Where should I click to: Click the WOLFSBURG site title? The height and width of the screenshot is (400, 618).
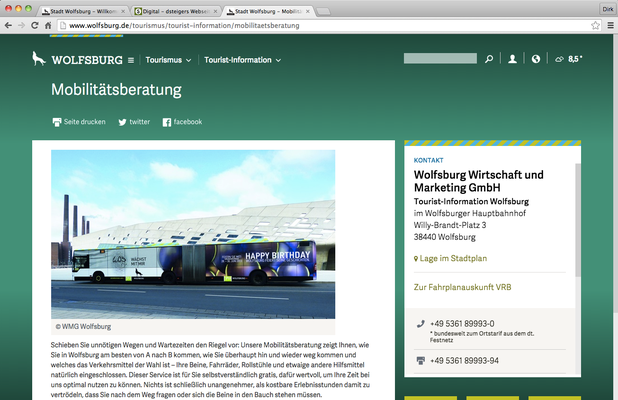tap(87, 60)
